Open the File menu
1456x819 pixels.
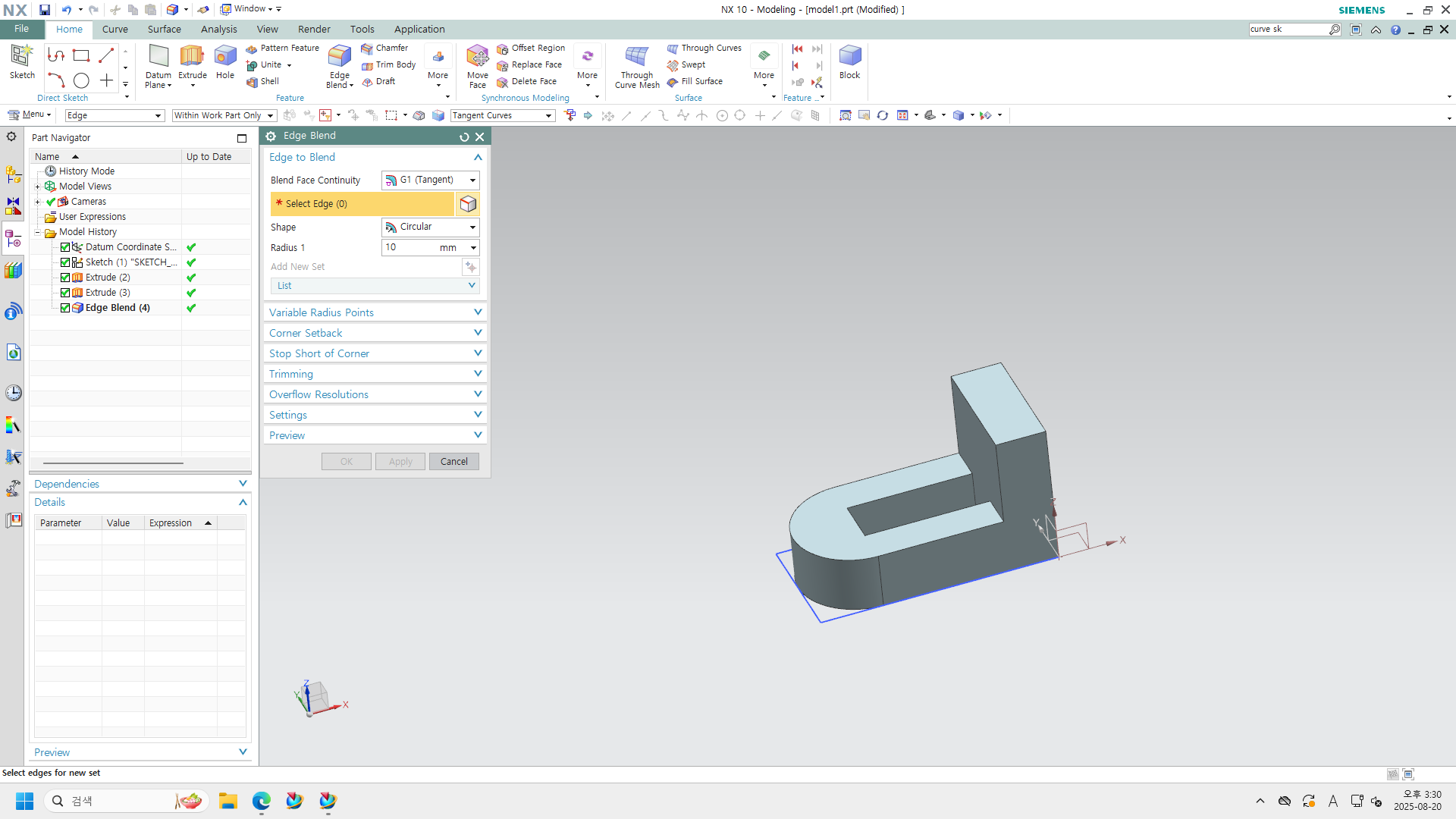pyautogui.click(x=22, y=29)
